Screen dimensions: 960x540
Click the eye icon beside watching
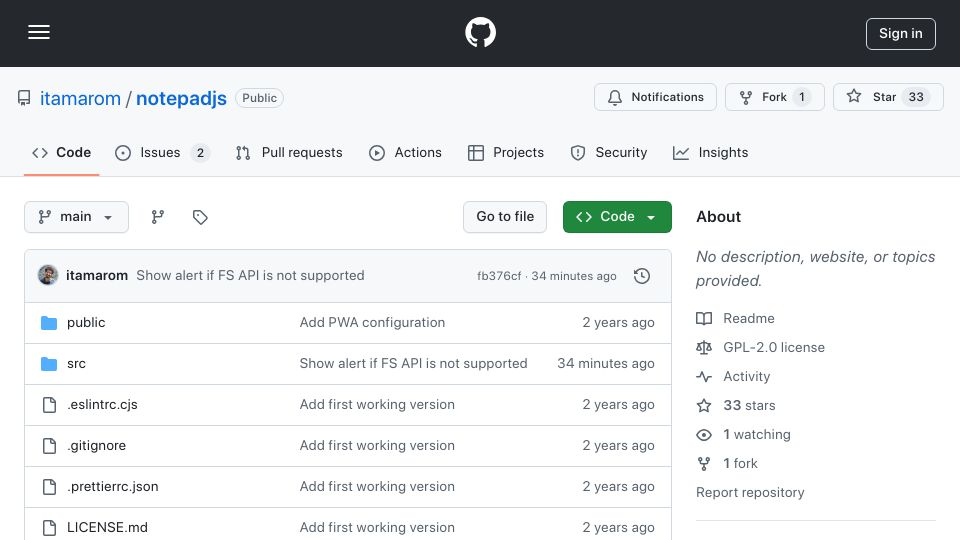tap(704, 435)
